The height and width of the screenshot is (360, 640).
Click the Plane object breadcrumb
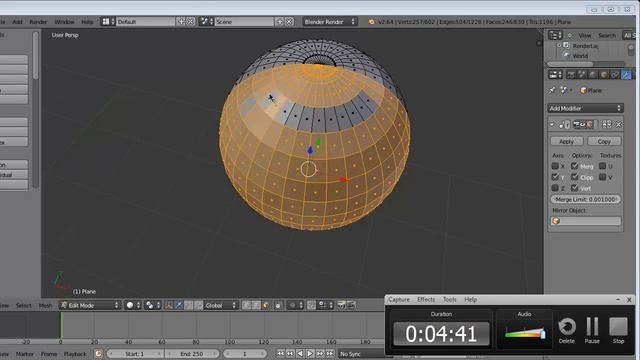(591, 90)
